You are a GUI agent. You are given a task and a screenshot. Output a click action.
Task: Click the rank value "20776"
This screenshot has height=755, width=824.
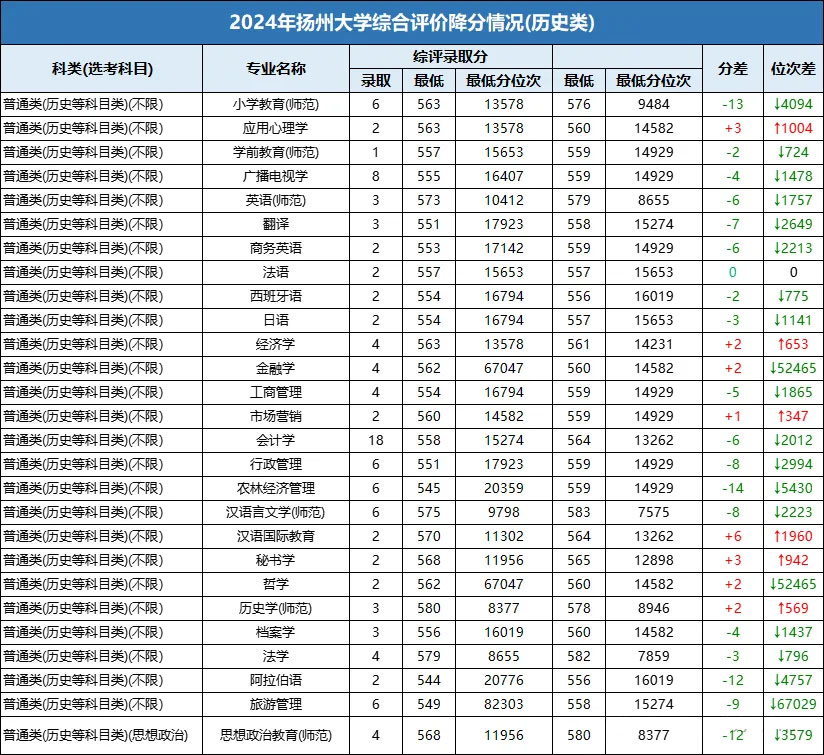click(x=503, y=680)
